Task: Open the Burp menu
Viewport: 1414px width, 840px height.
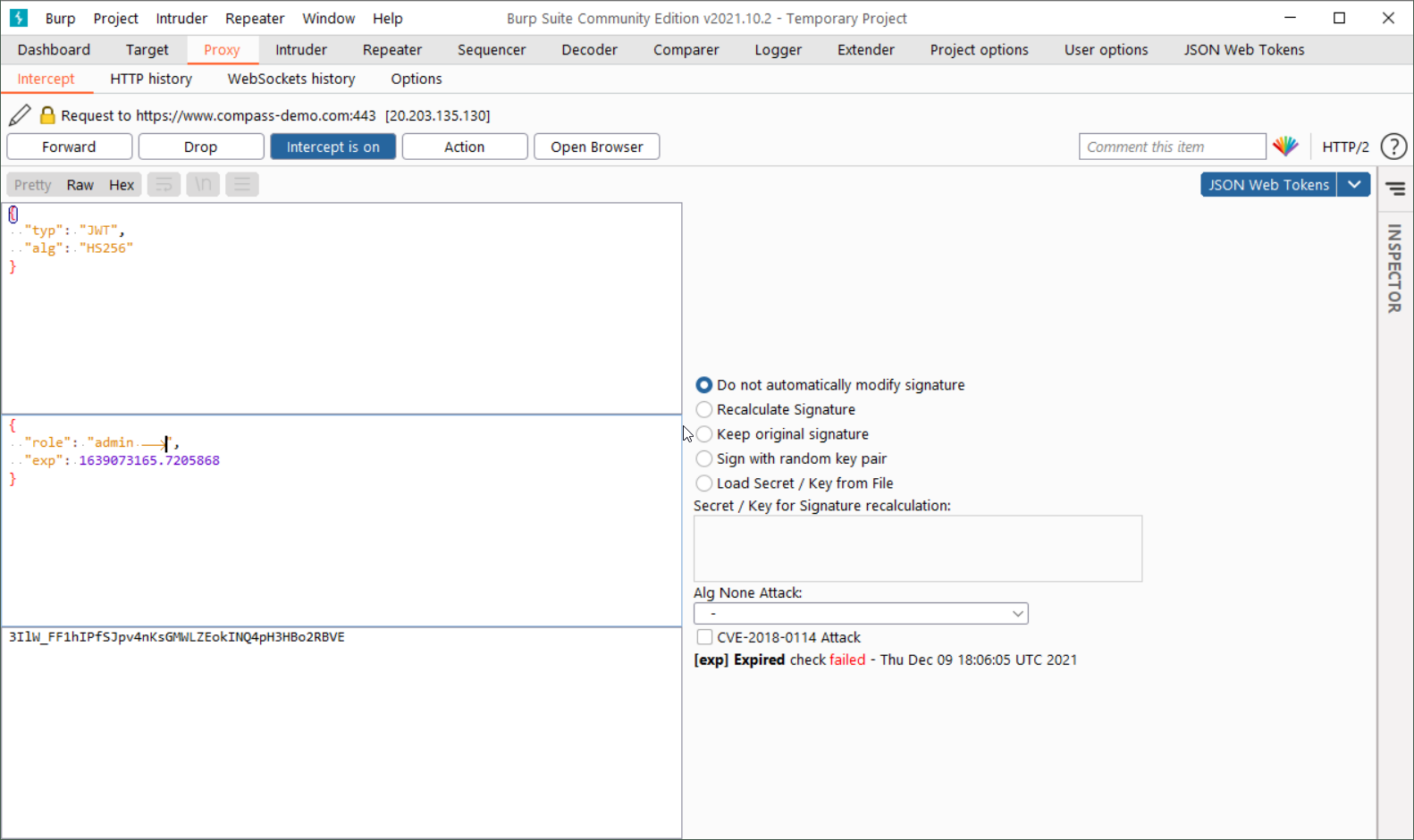Action: (60, 18)
